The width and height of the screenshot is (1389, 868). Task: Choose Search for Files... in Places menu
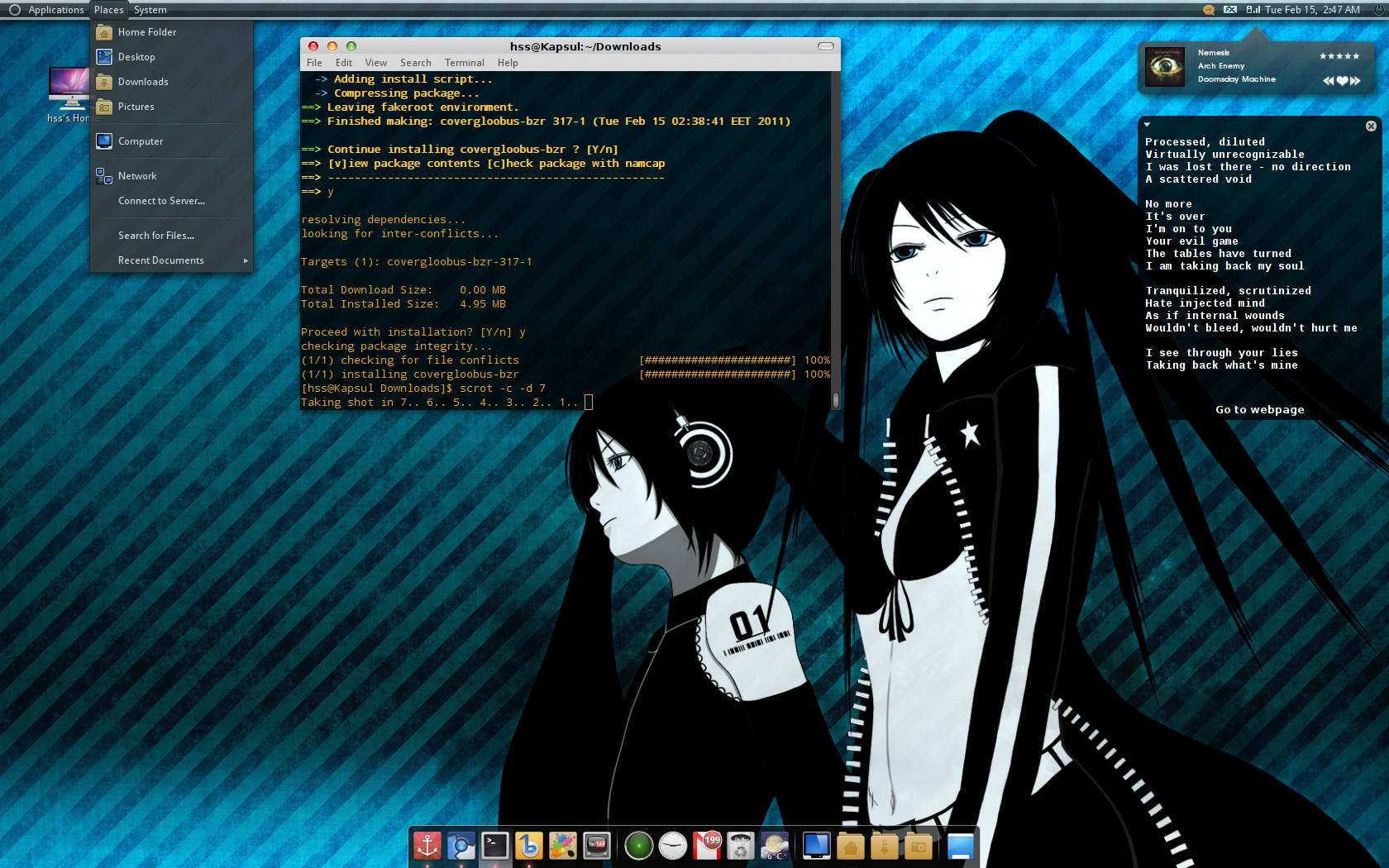(171, 236)
